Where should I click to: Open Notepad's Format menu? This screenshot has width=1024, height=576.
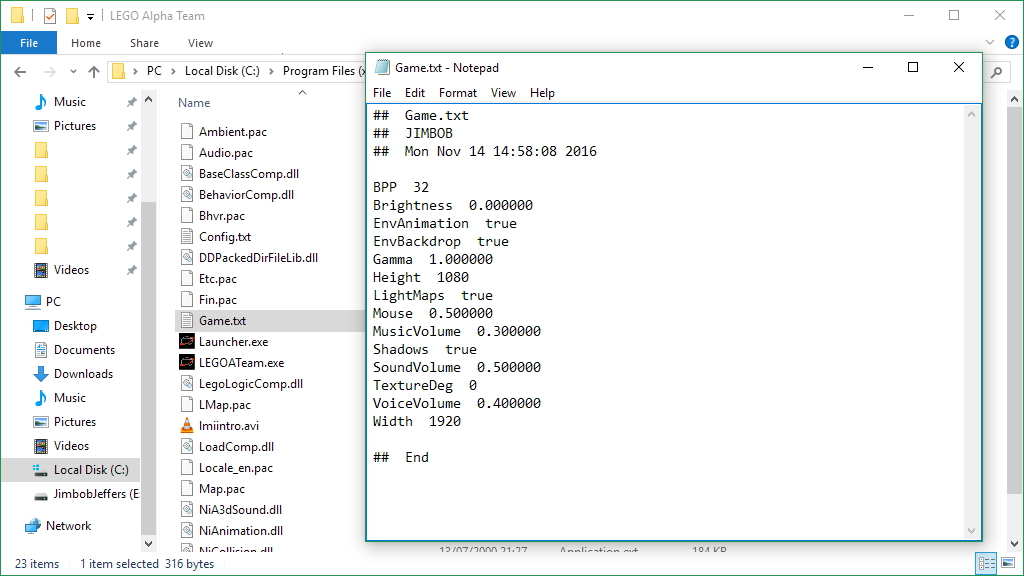[458, 93]
